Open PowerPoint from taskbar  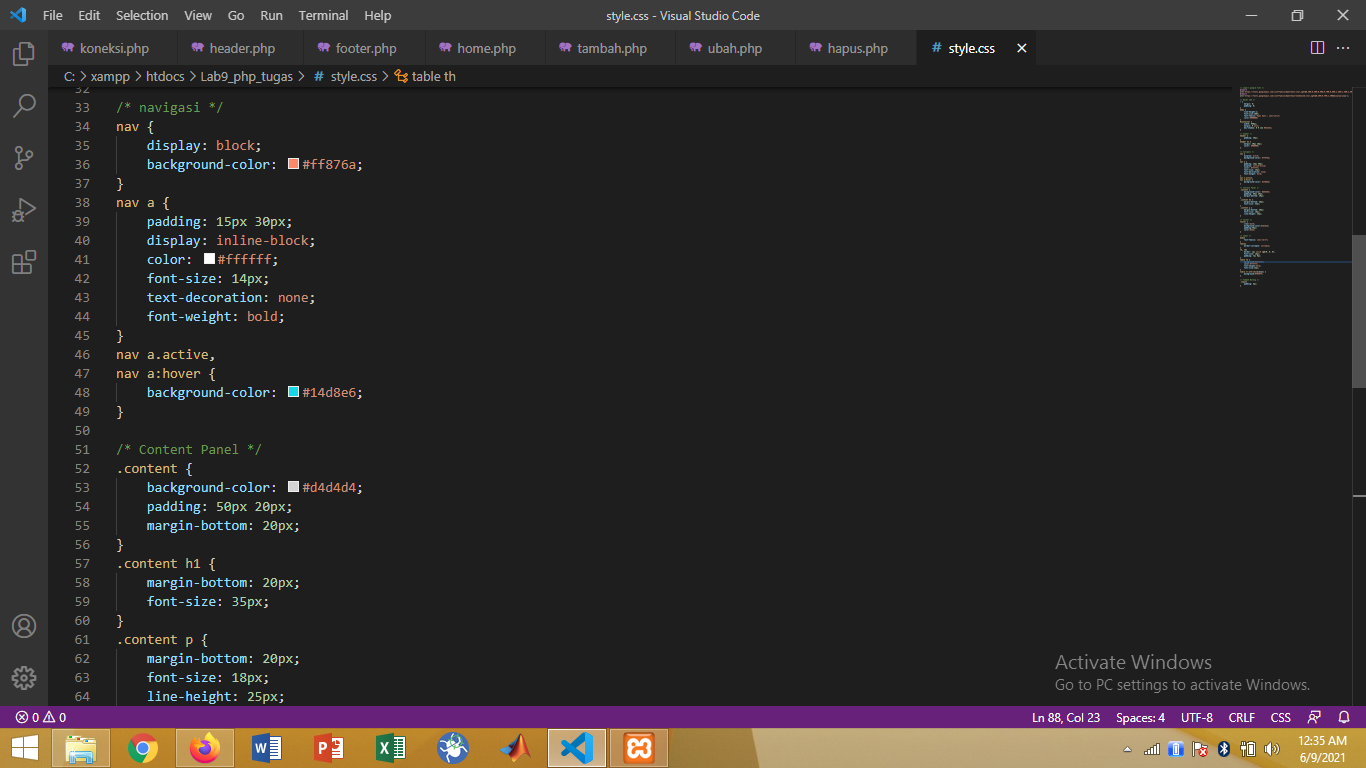[329, 748]
